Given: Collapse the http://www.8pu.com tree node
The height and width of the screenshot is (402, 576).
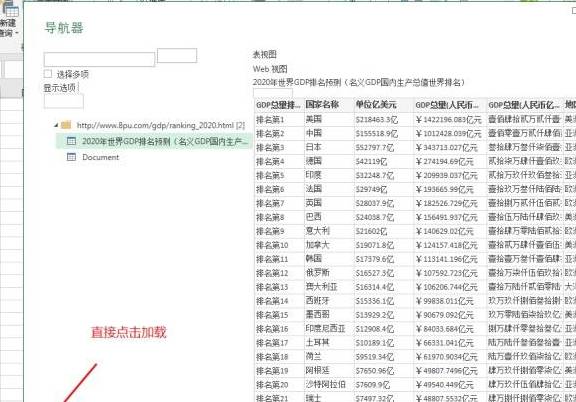Looking at the screenshot, I should pos(56,125).
